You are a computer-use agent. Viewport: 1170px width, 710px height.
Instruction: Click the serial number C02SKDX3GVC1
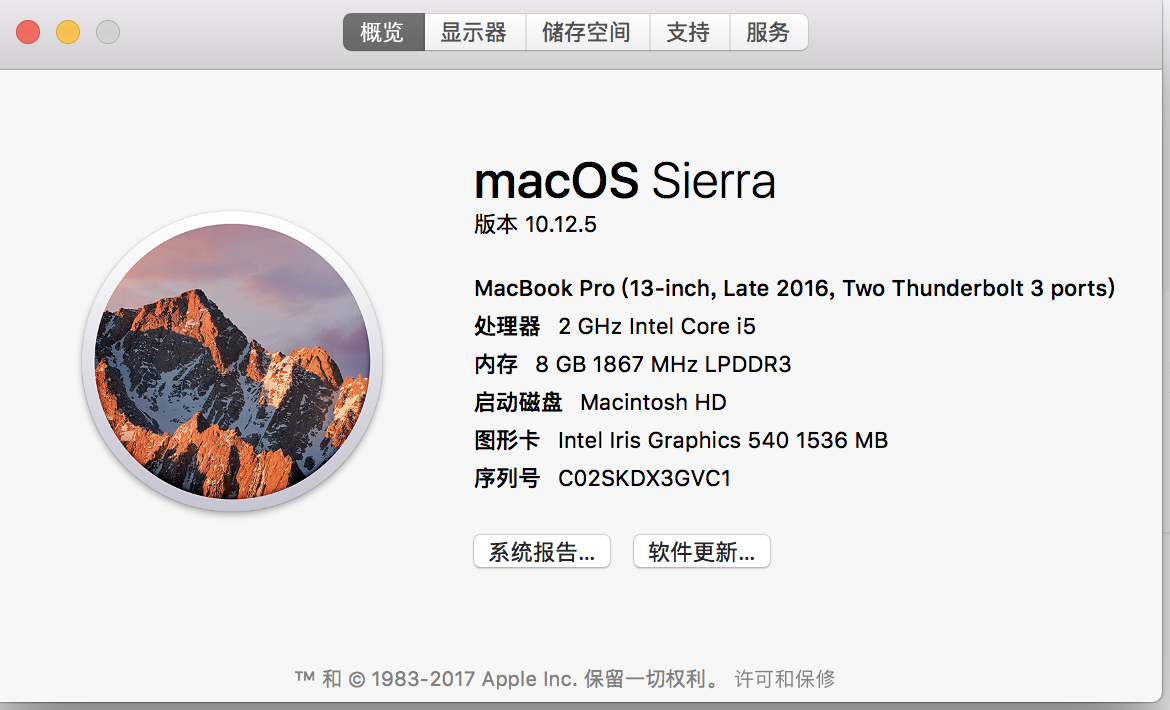coord(644,478)
